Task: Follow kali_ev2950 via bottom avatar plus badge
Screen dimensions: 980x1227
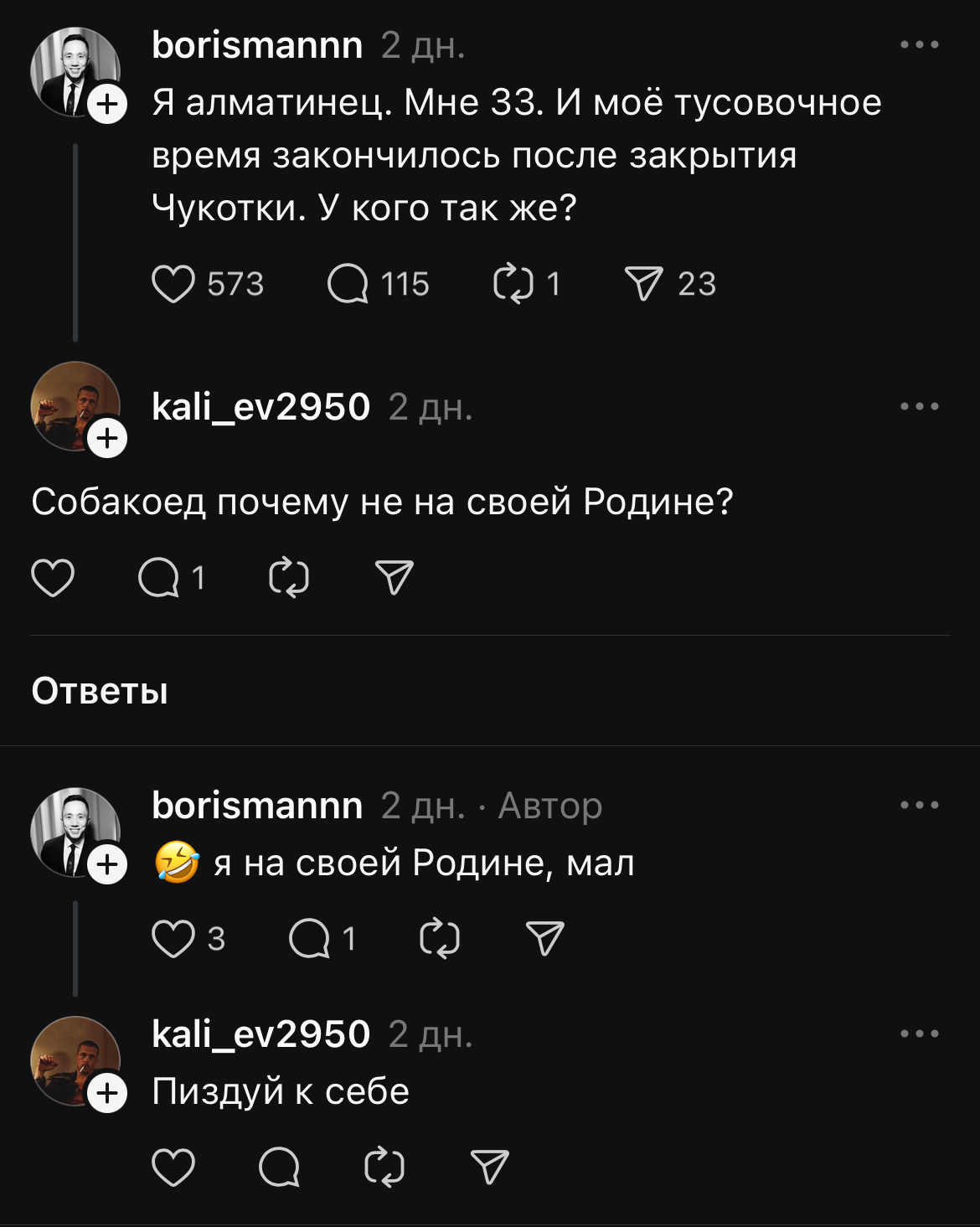Action: coord(107,1094)
